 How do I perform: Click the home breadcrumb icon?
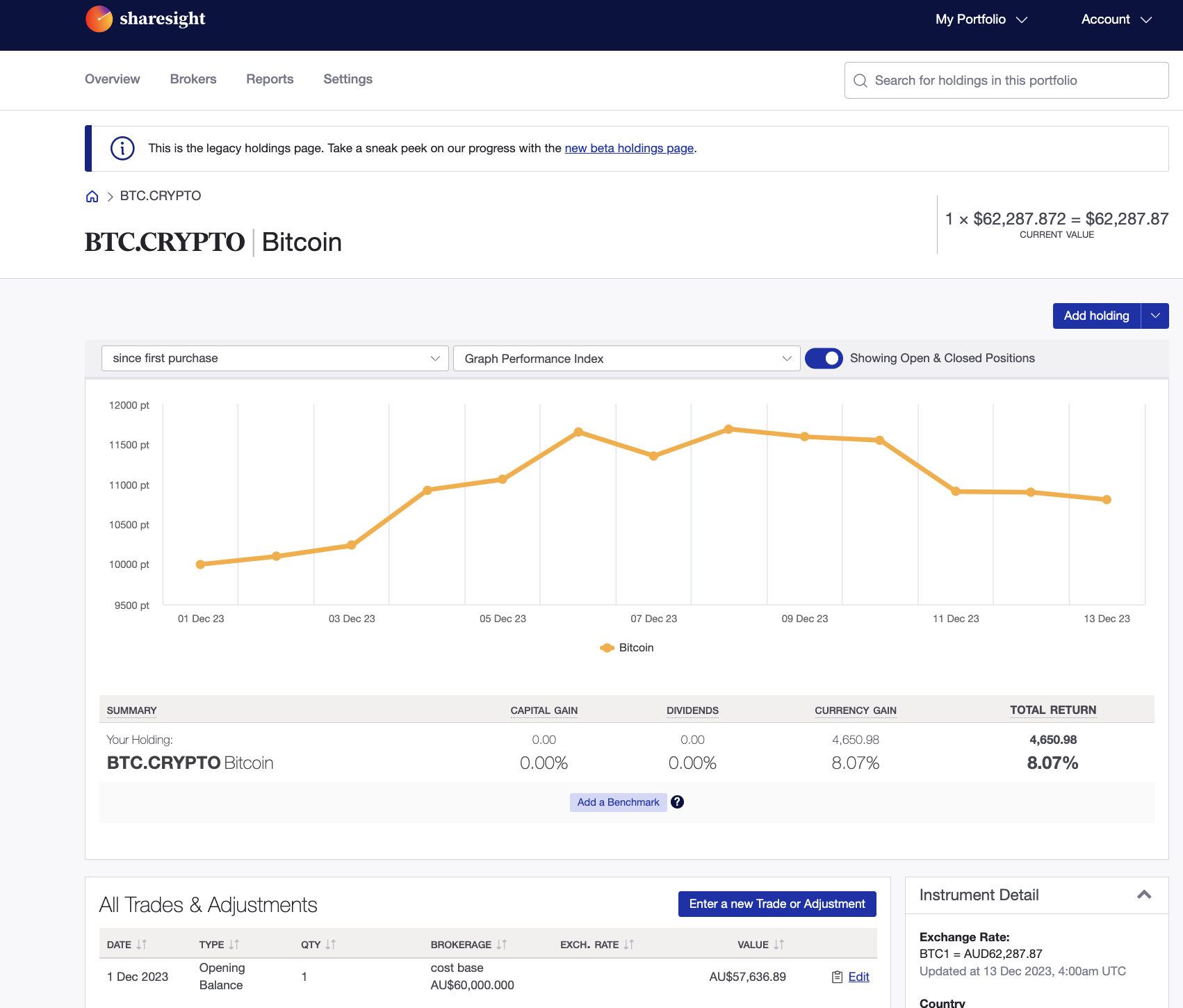point(92,196)
